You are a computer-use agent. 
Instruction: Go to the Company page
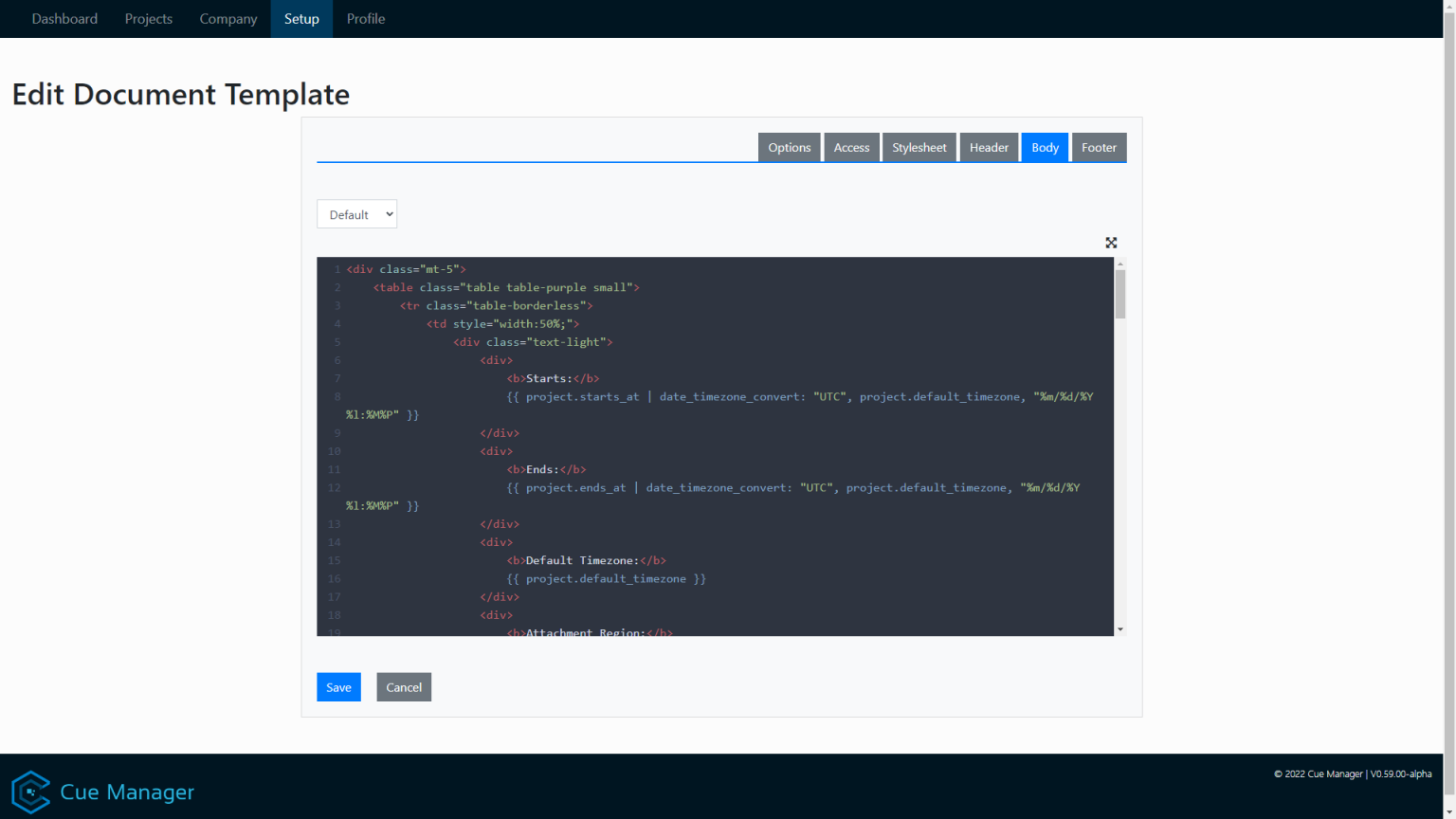[227, 18]
